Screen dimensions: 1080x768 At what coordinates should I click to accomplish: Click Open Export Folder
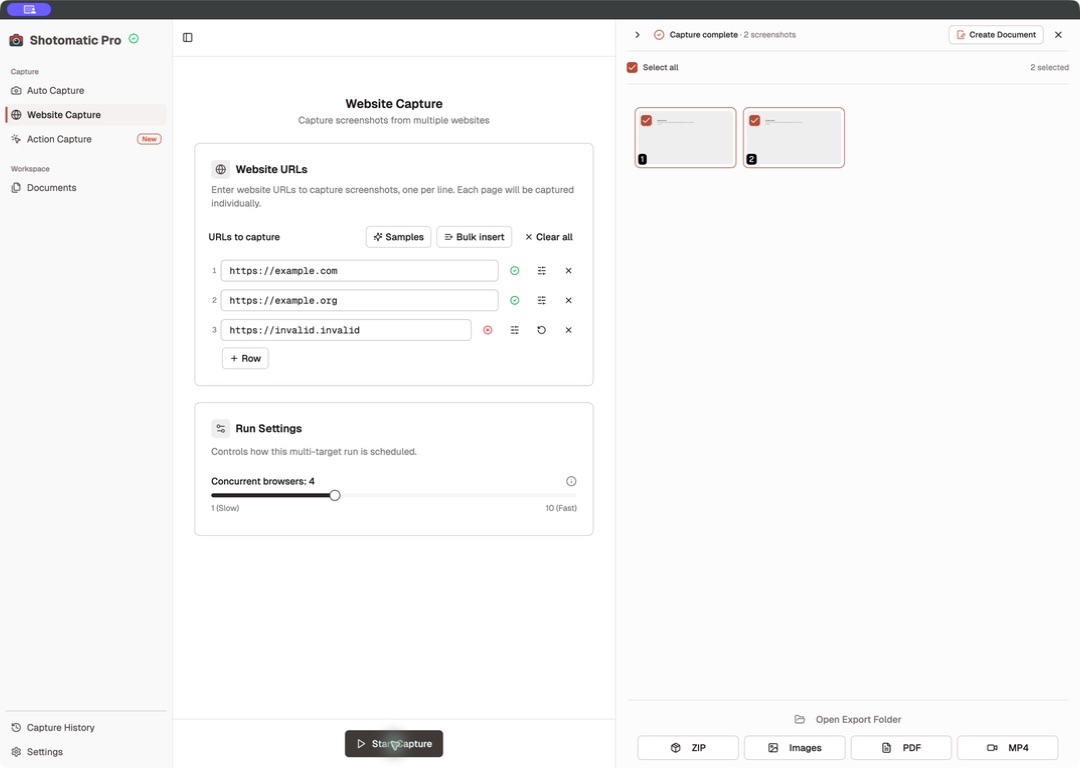(848, 719)
